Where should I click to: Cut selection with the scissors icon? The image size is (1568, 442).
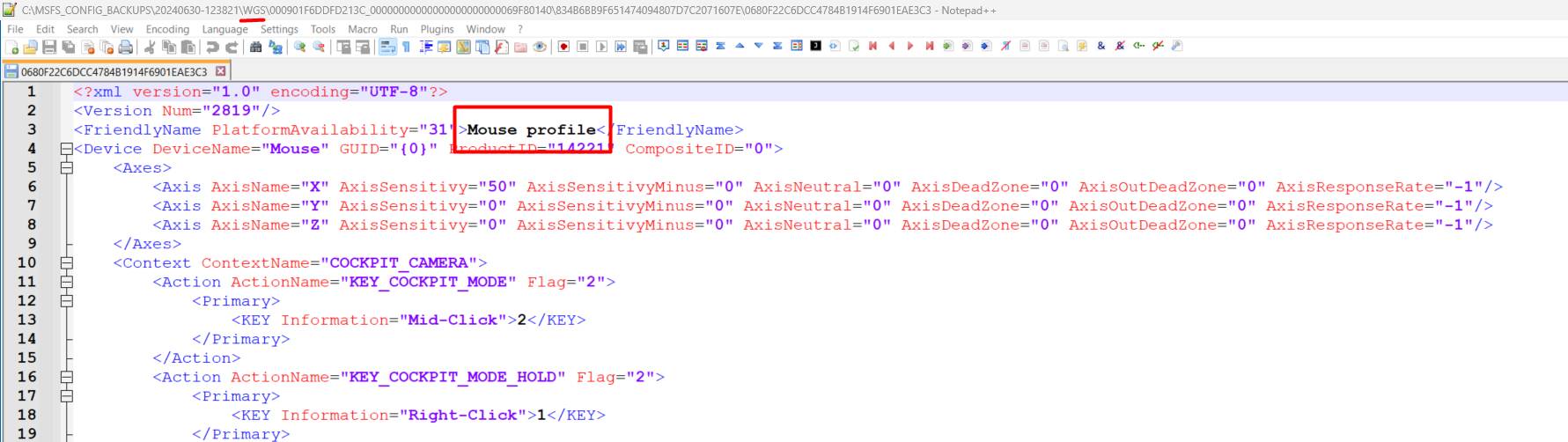[x=150, y=47]
